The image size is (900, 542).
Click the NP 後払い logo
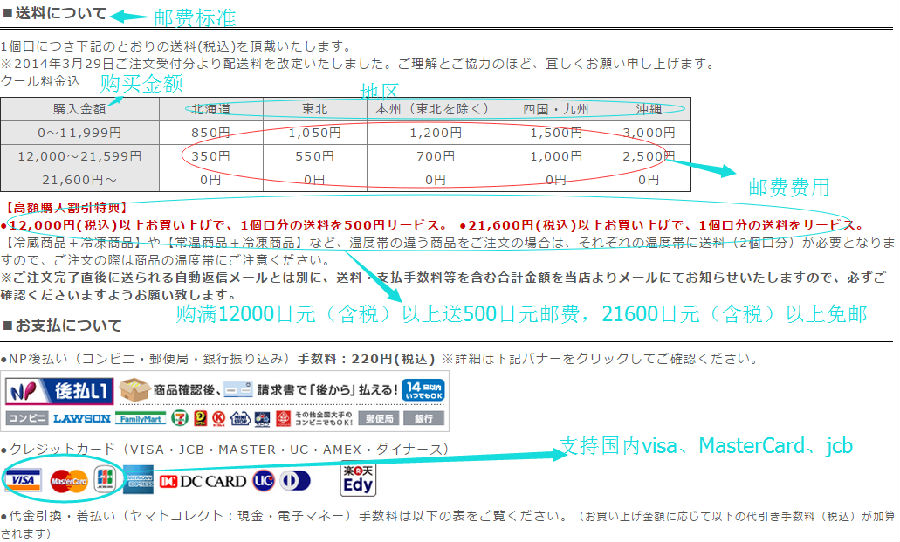(58, 390)
